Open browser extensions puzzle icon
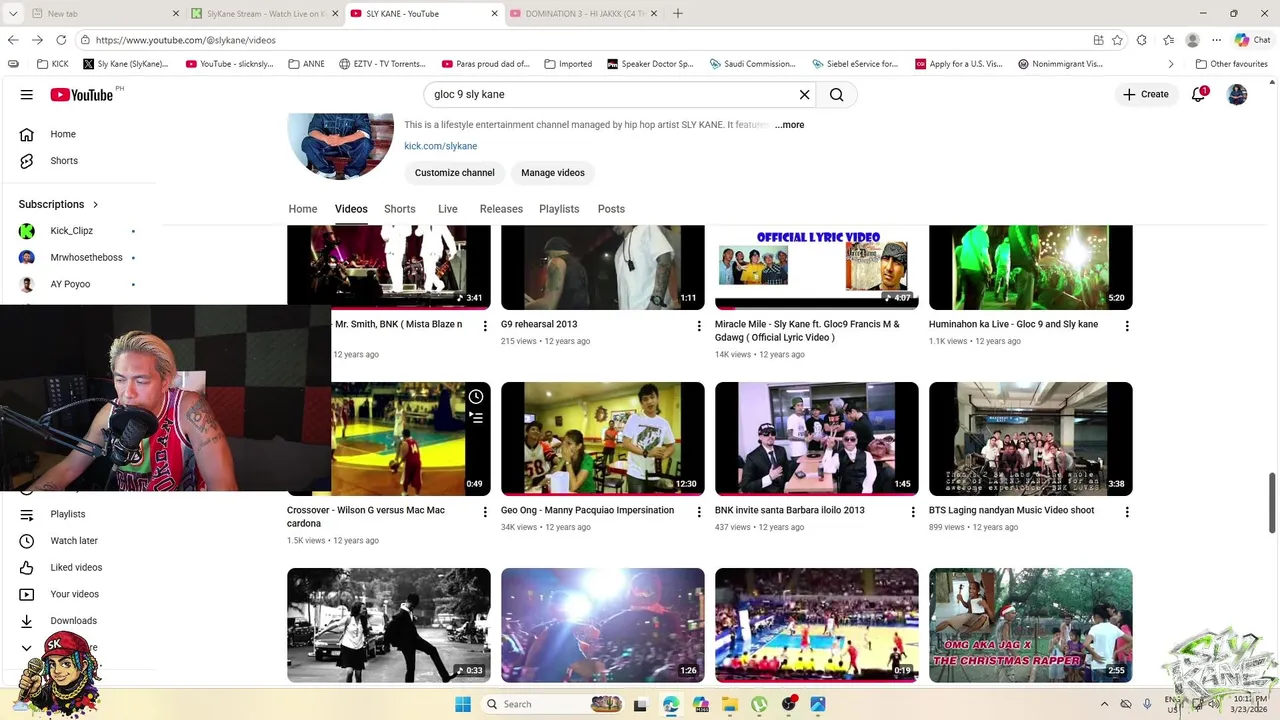Screen dimensions: 1280x720 pyautogui.click(x=1142, y=40)
